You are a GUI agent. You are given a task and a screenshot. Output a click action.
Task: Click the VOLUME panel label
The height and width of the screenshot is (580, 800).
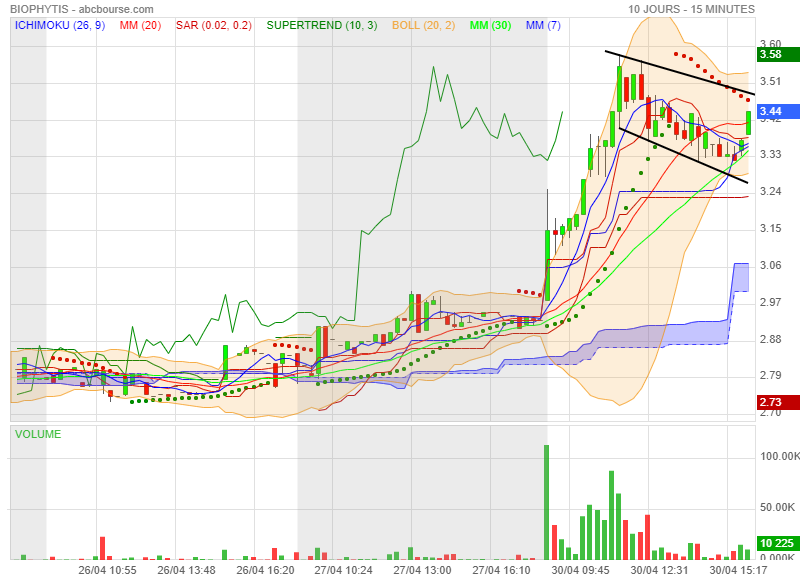click(38, 434)
